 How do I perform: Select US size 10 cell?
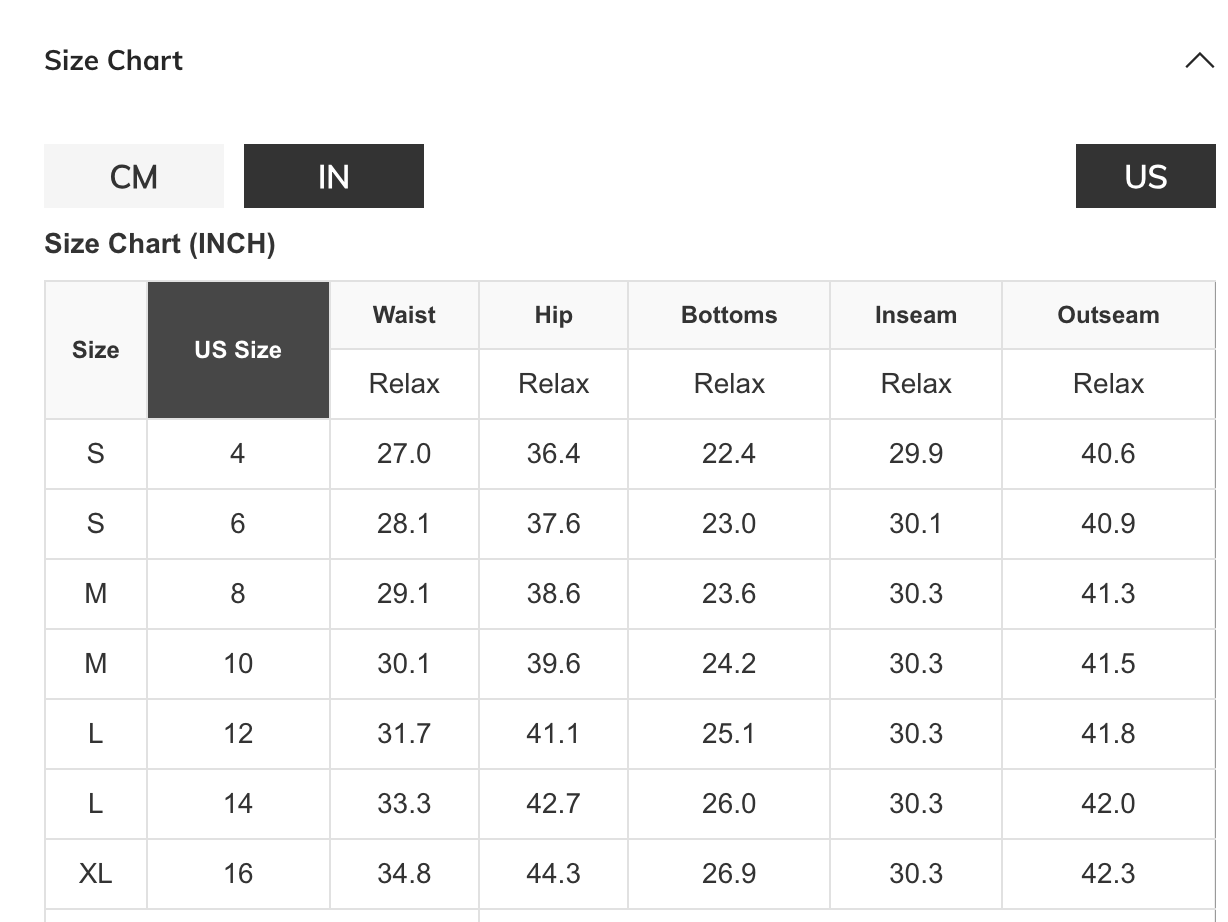[x=238, y=664]
